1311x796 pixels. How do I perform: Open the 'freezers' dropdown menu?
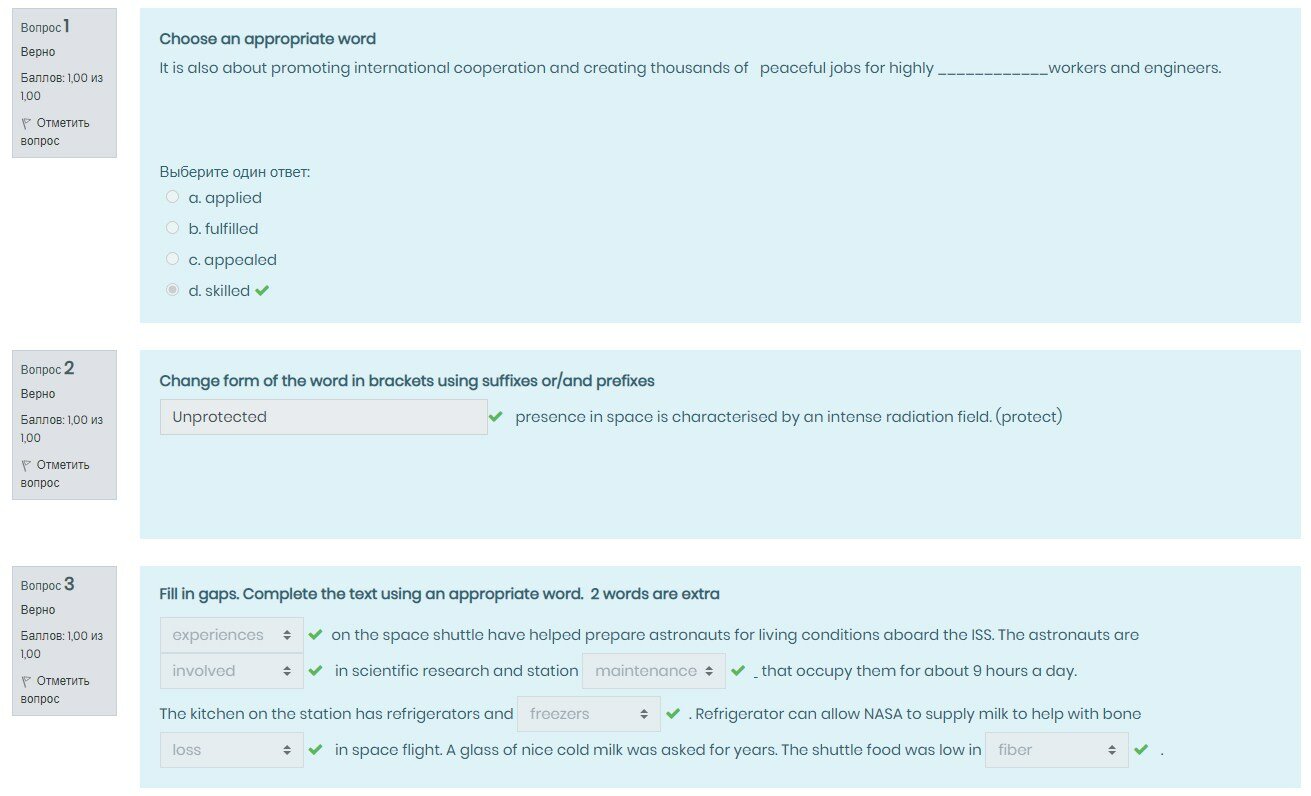(x=588, y=714)
